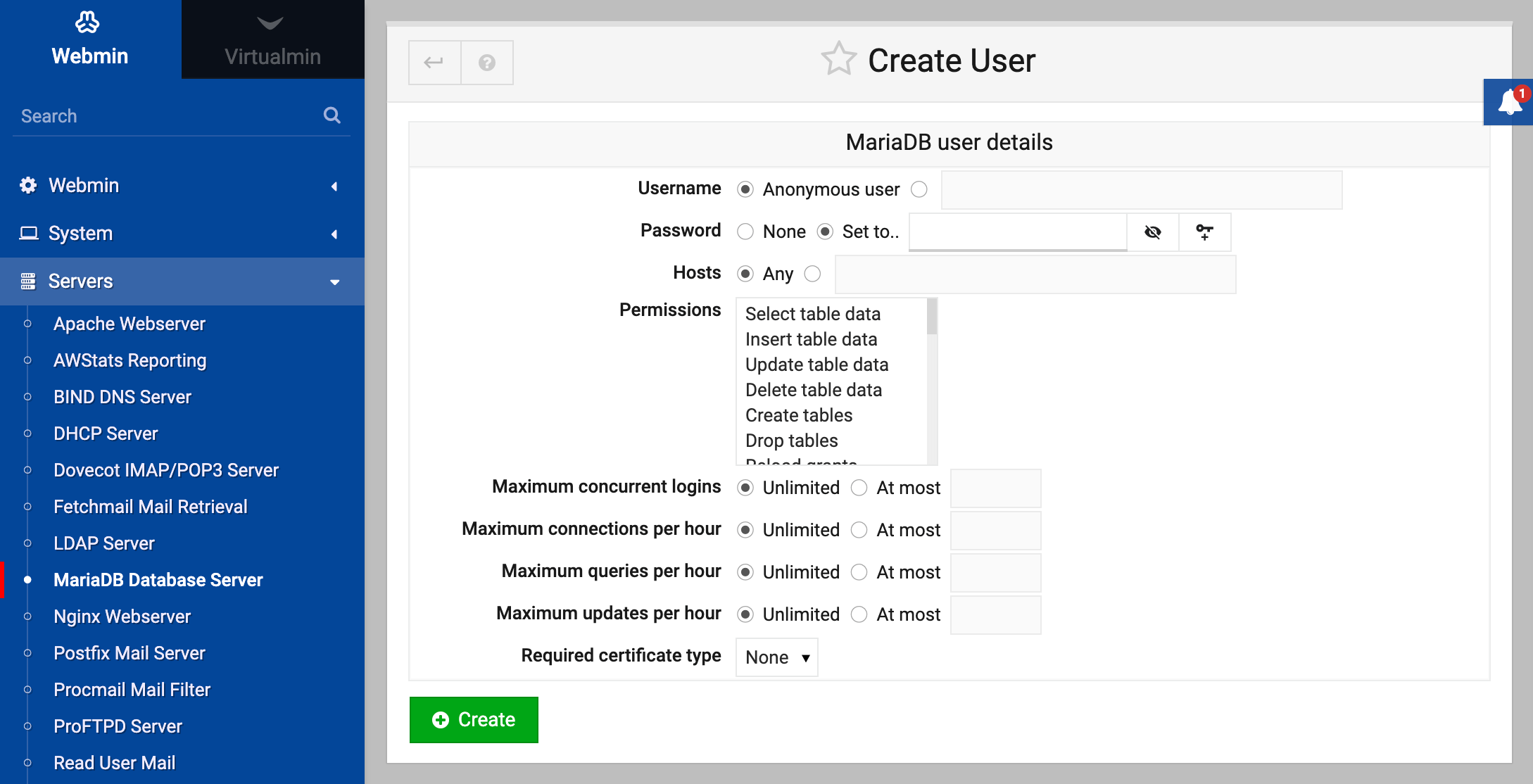
Task: Open the help question mark icon
Action: [487, 63]
